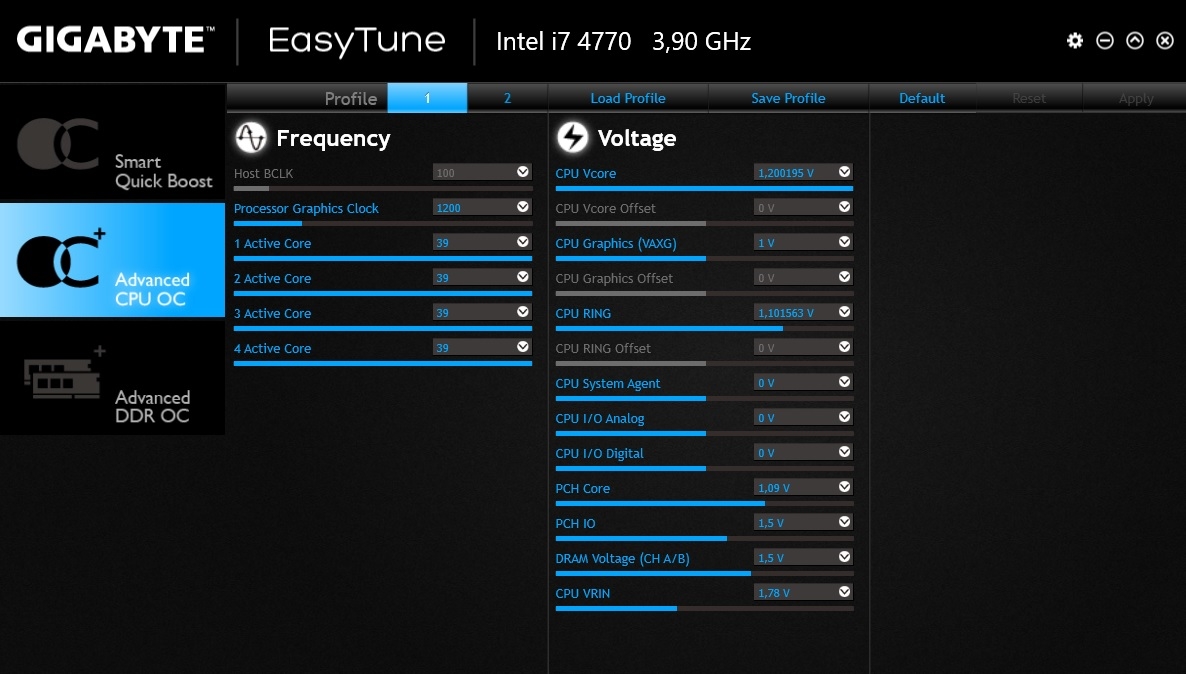The width and height of the screenshot is (1186, 674).
Task: Expand the CPU RING Offset dropdown
Action: point(845,346)
